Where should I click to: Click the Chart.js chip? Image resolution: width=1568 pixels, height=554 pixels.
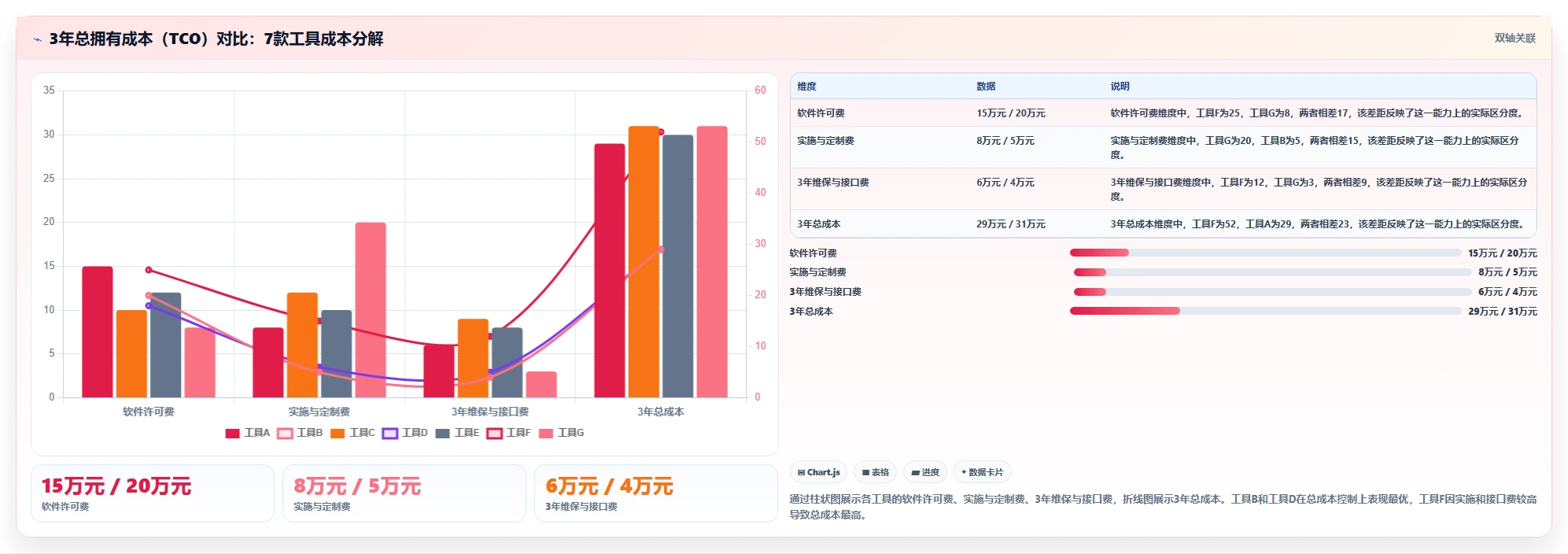[x=818, y=472]
